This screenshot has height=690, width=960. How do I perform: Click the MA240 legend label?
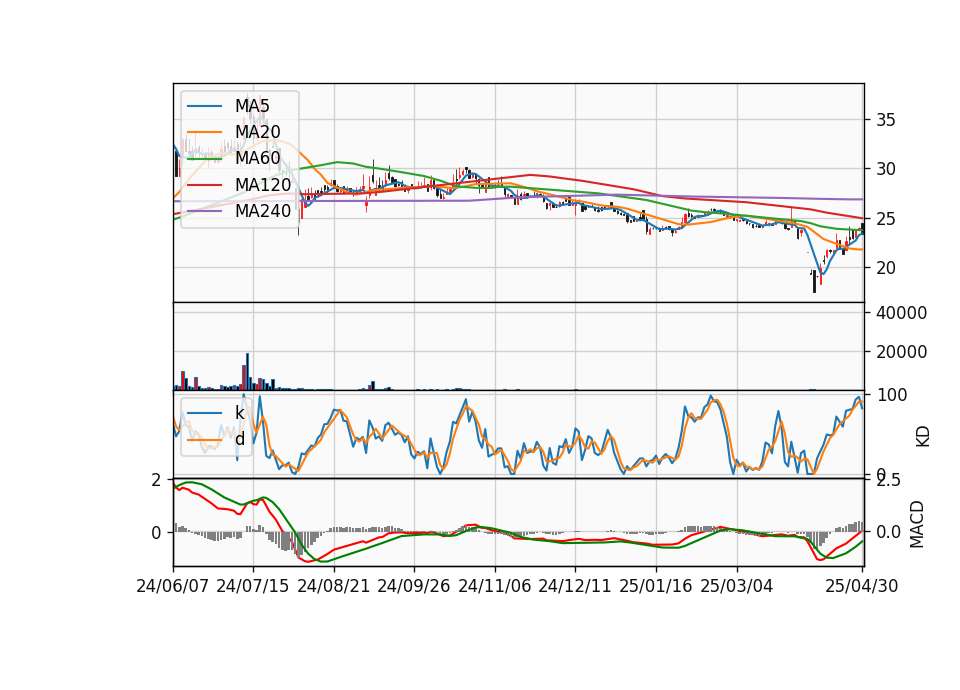(x=263, y=211)
